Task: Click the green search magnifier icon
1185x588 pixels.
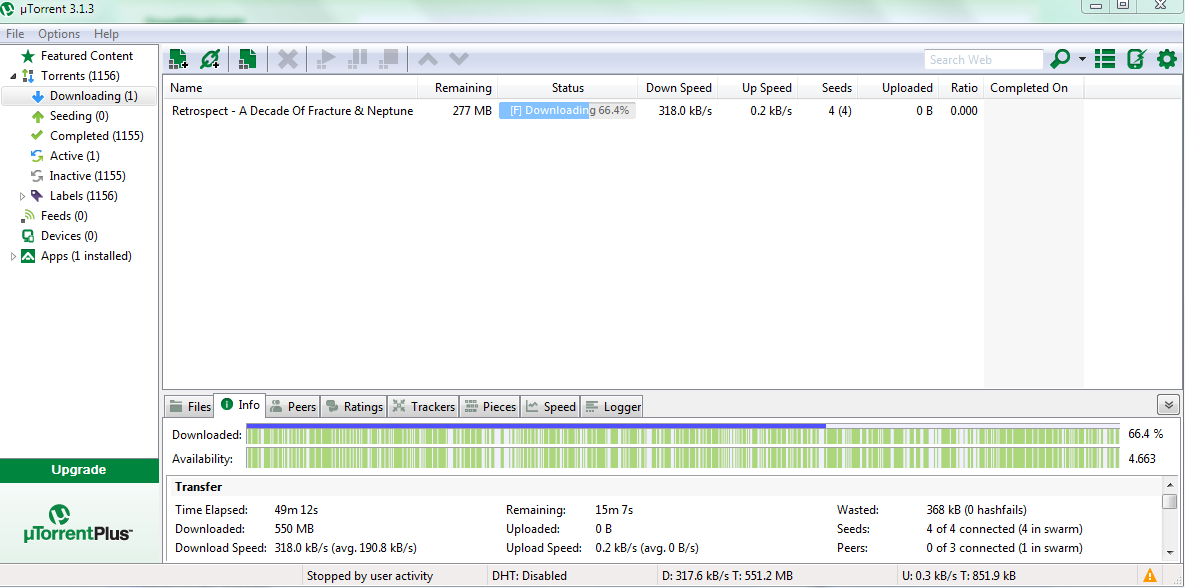Action: click(1061, 59)
